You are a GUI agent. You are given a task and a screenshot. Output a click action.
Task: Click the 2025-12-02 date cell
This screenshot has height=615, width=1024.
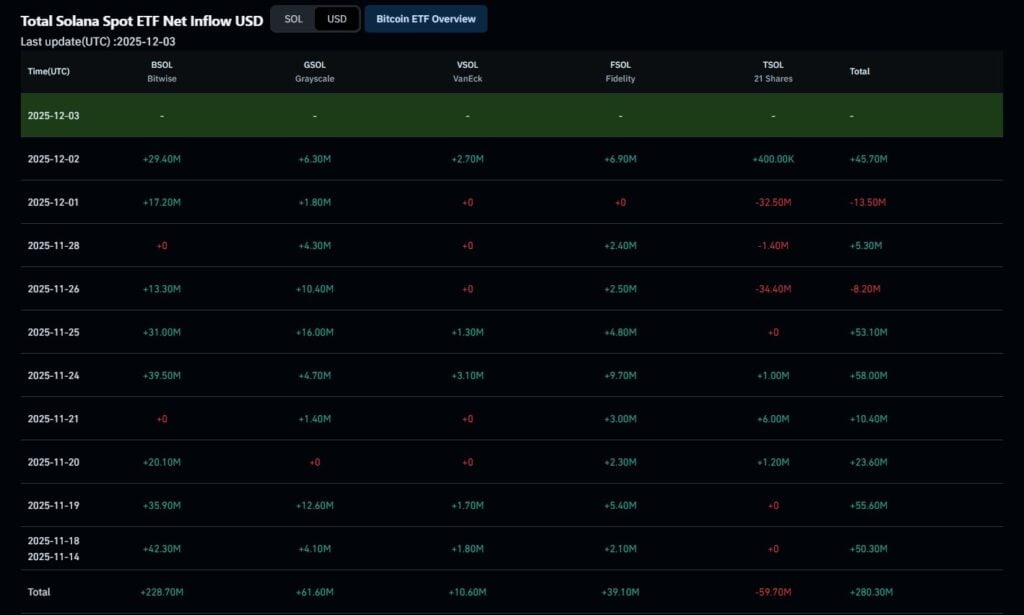pyautogui.click(x=54, y=159)
